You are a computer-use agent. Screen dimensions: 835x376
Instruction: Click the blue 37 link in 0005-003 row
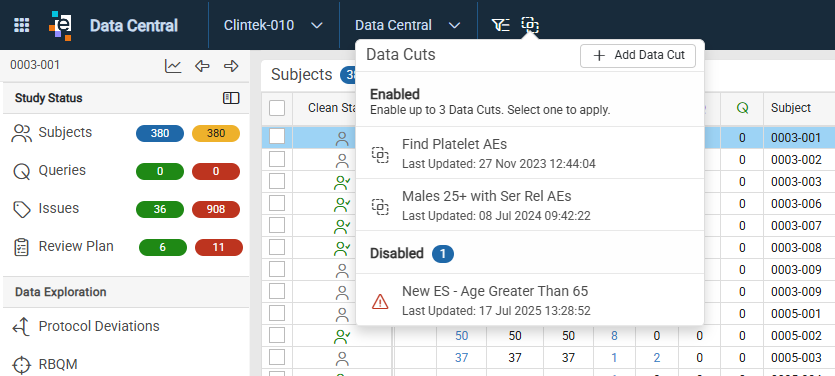462,358
